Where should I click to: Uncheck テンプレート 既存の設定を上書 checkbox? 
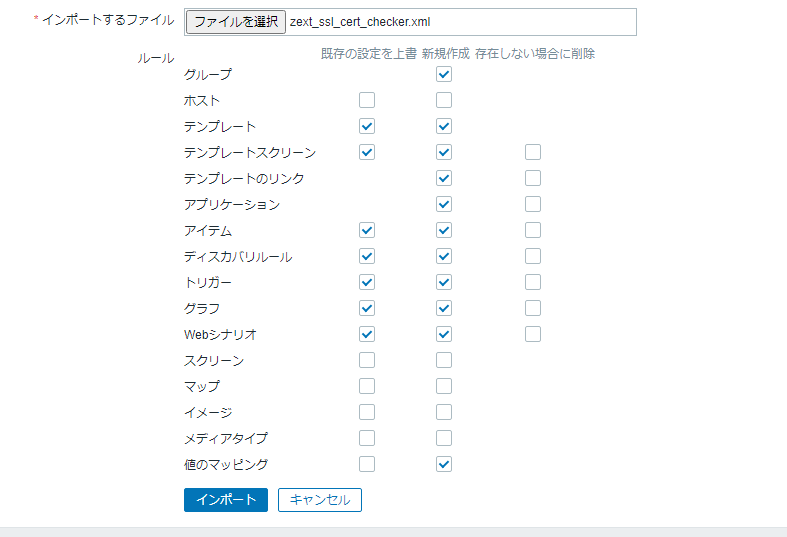pos(367,126)
